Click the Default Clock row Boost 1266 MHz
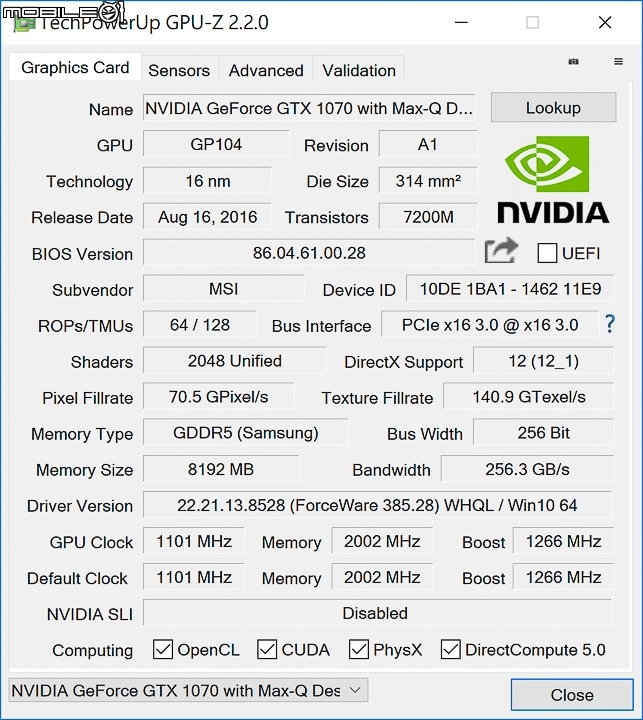Viewport: 643px width, 720px height. coord(564,577)
